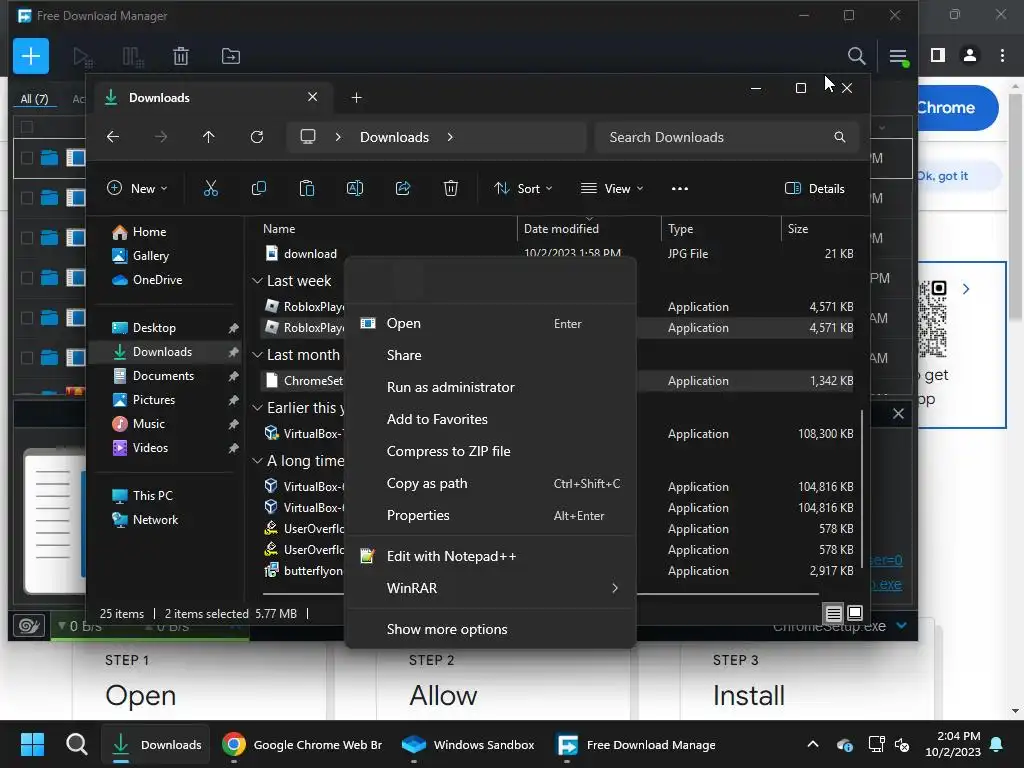The height and width of the screenshot is (768, 1024).
Task: Select the All (7) tab in Free Download Manager
Action: click(x=35, y=99)
